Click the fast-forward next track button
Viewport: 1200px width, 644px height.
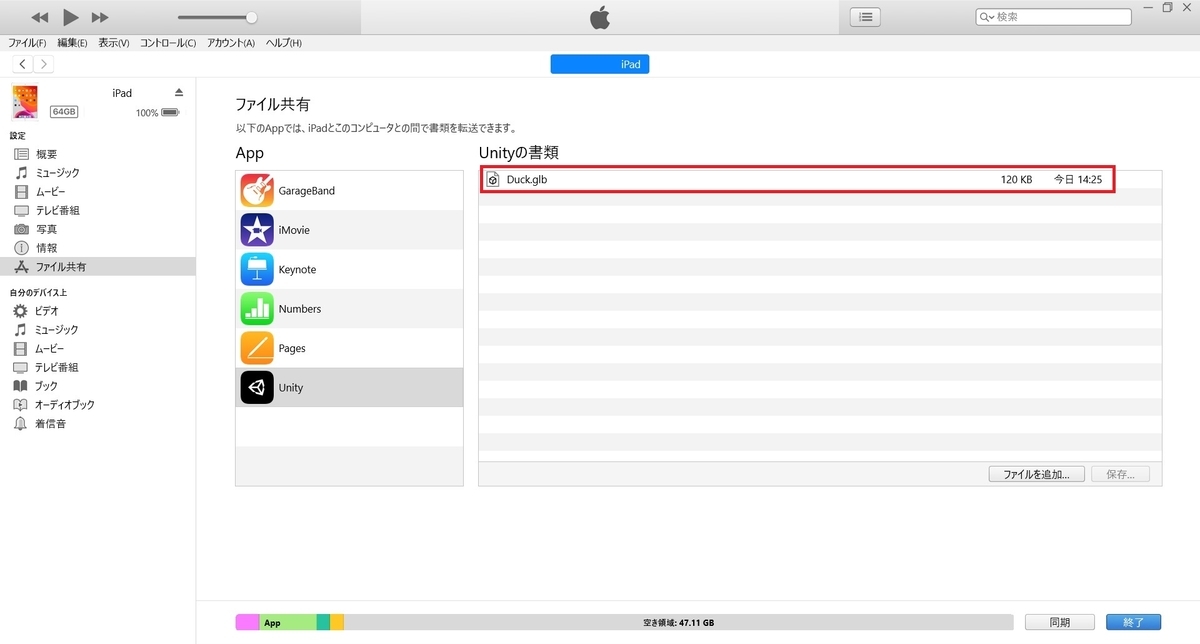point(99,18)
